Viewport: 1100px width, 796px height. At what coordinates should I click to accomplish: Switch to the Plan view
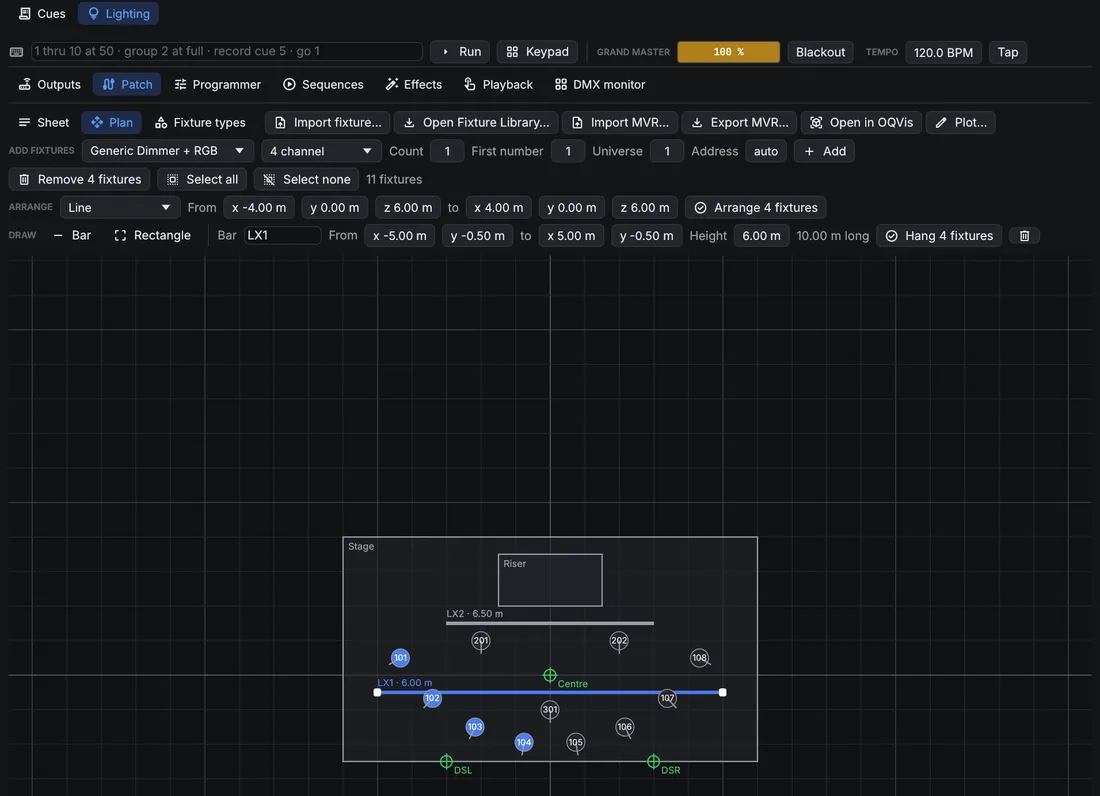pyautogui.click(x=112, y=123)
